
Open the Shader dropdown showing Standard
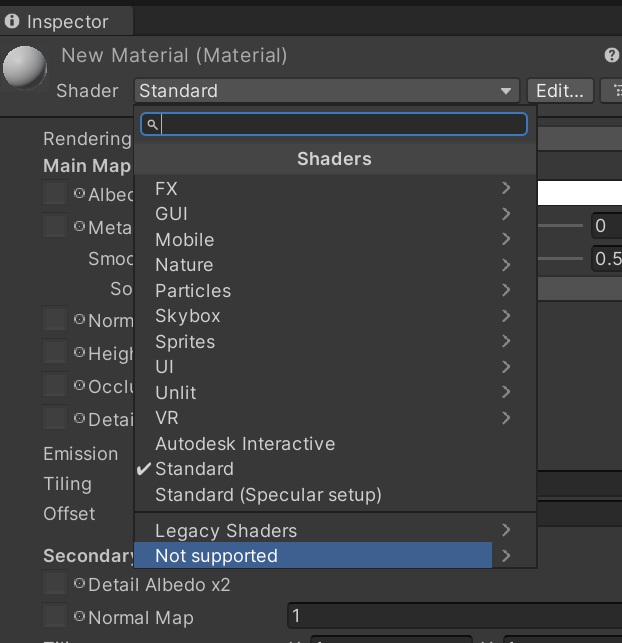(x=327, y=91)
